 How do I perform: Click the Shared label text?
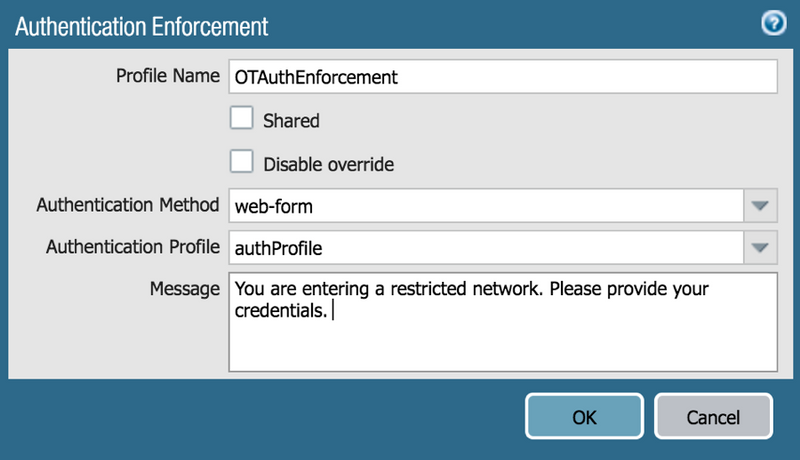tap(291, 121)
